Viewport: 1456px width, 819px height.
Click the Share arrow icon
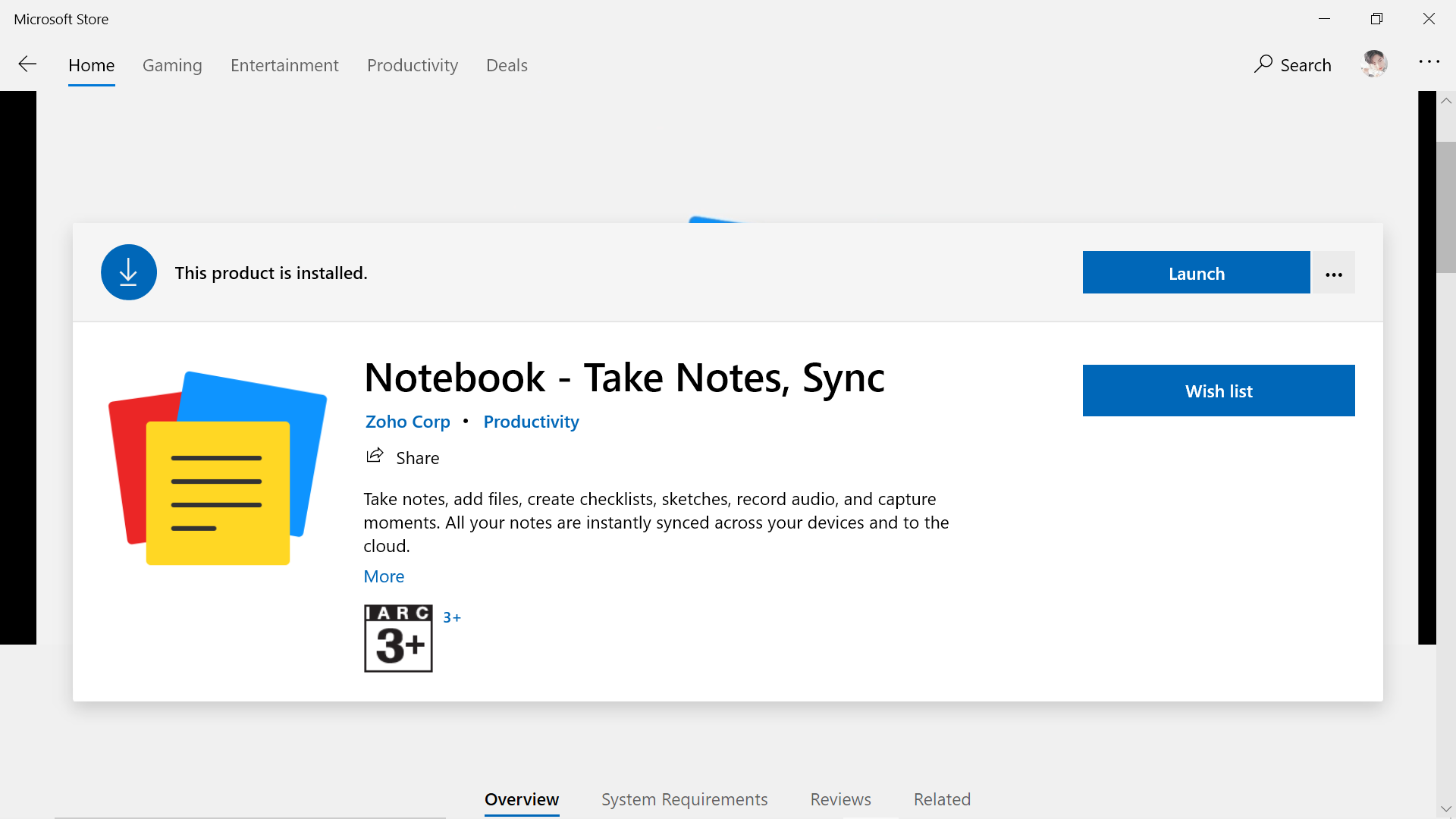tap(375, 457)
